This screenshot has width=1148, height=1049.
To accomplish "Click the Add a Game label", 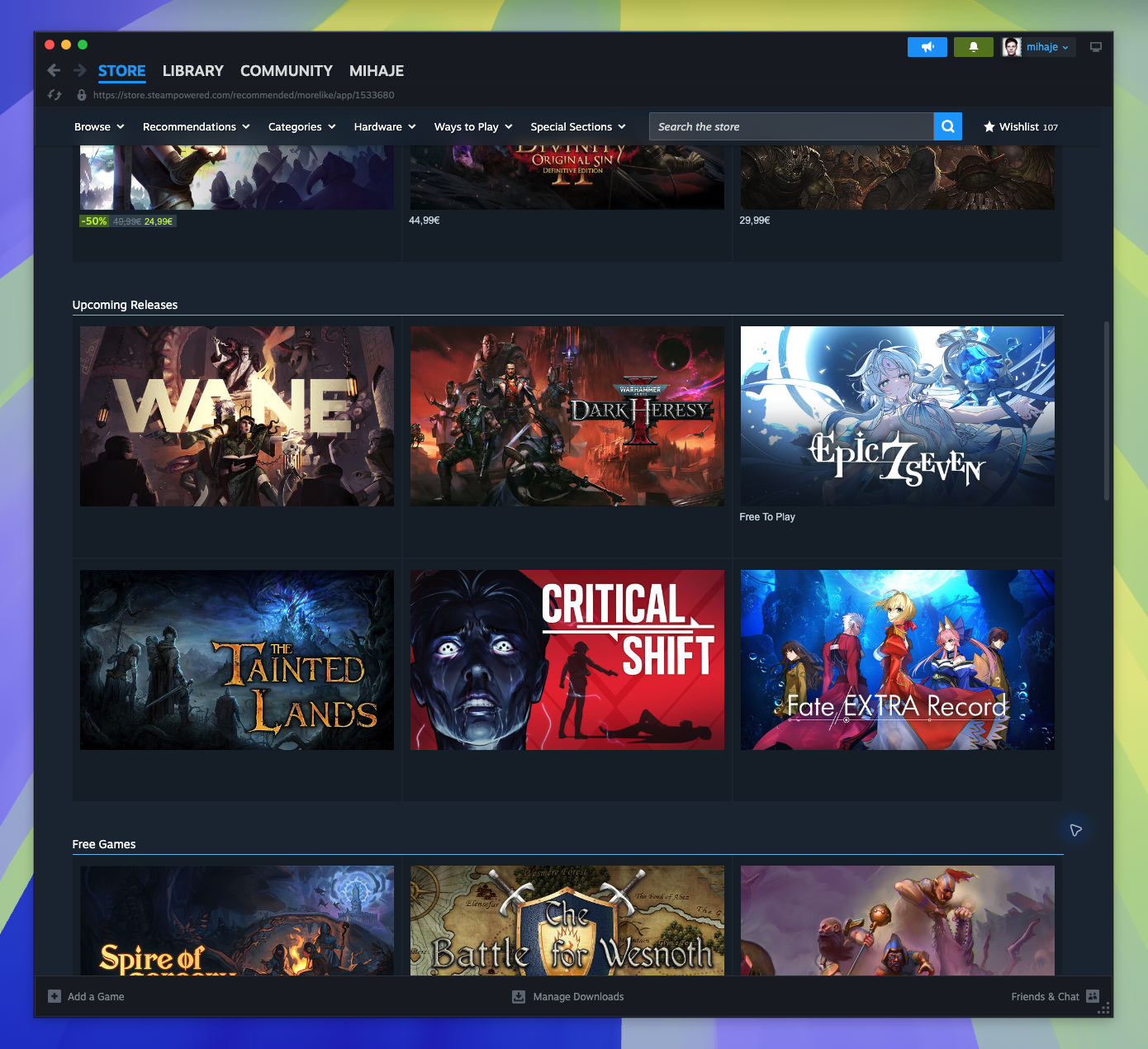I will 96,997.
